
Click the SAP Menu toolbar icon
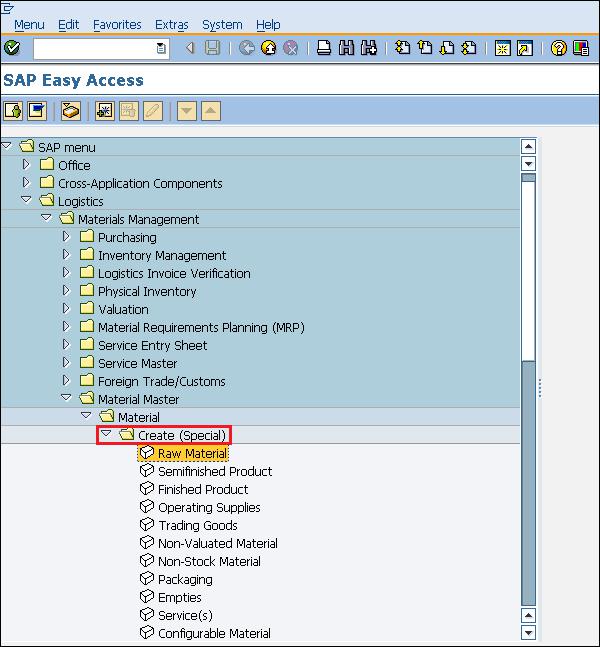coord(37,111)
